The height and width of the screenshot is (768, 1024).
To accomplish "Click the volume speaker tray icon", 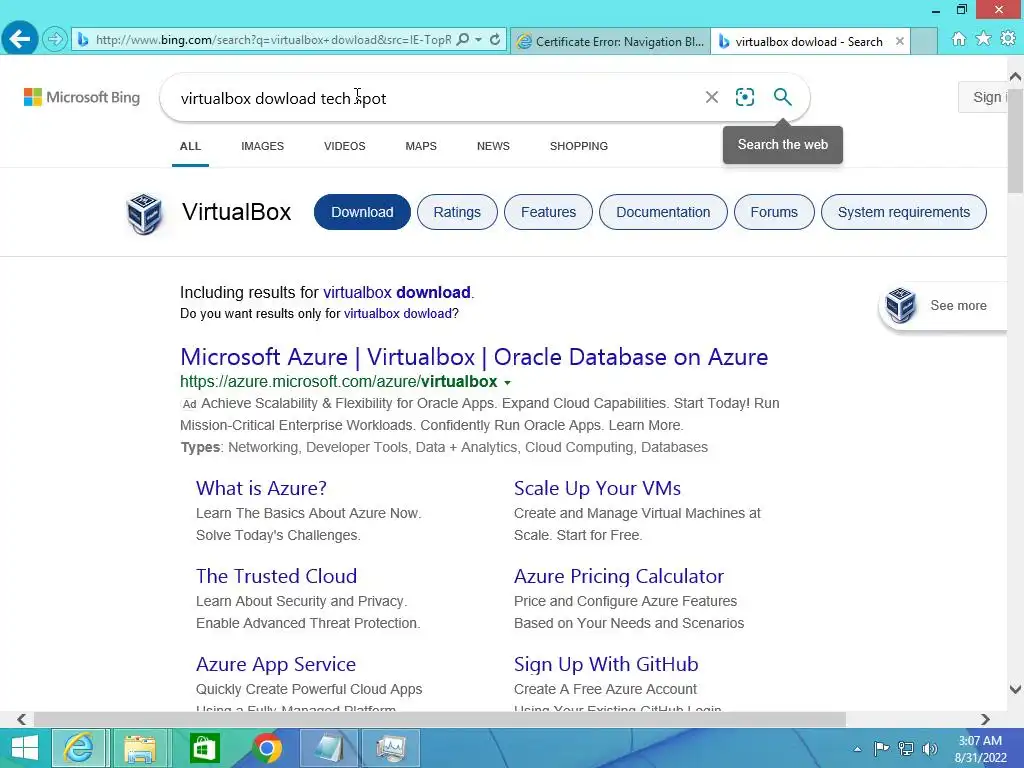I will point(929,749).
